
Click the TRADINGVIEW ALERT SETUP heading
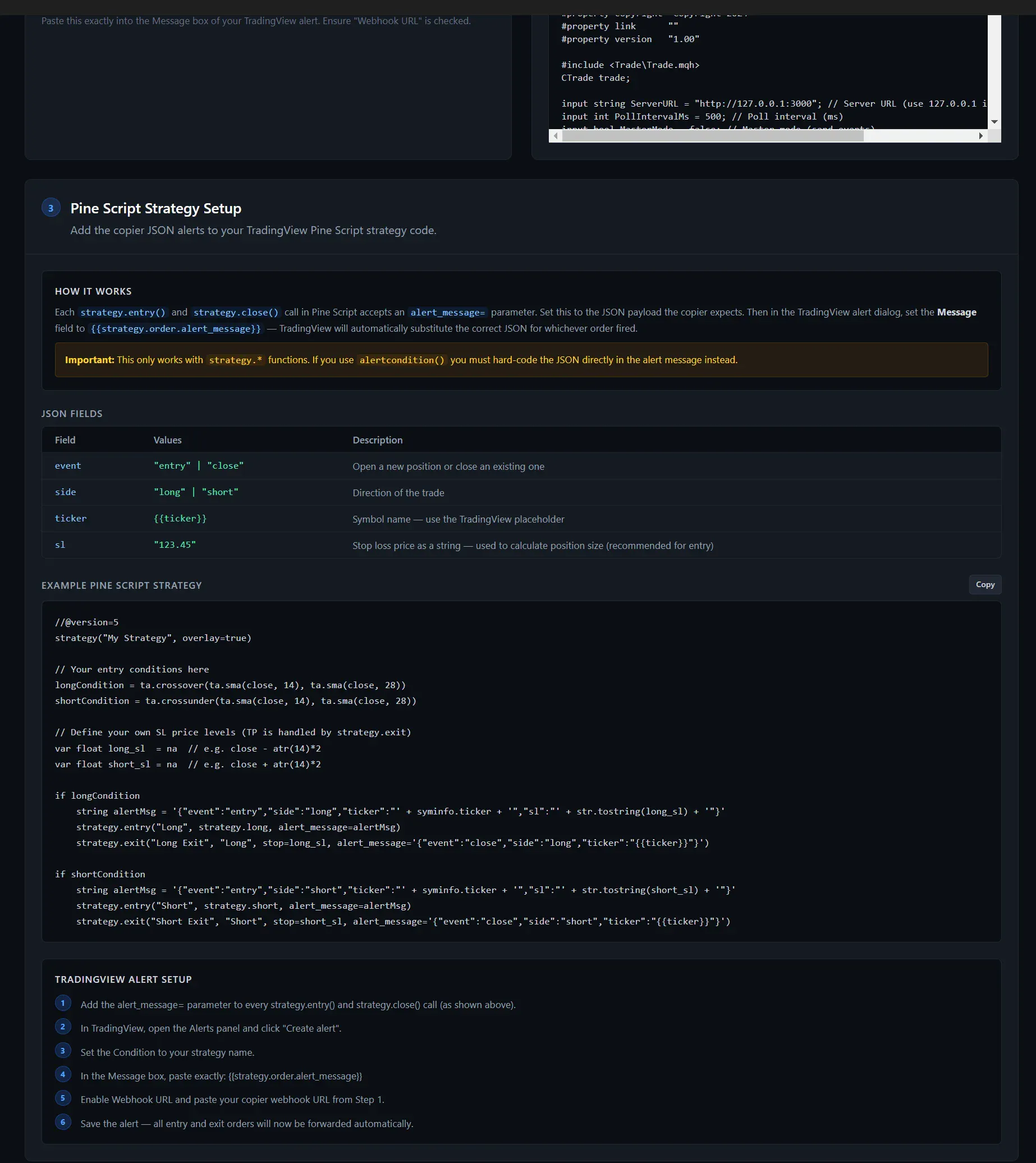coord(123,979)
